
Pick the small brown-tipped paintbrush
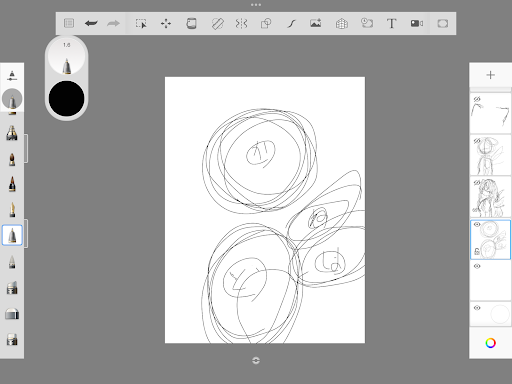tap(12, 159)
